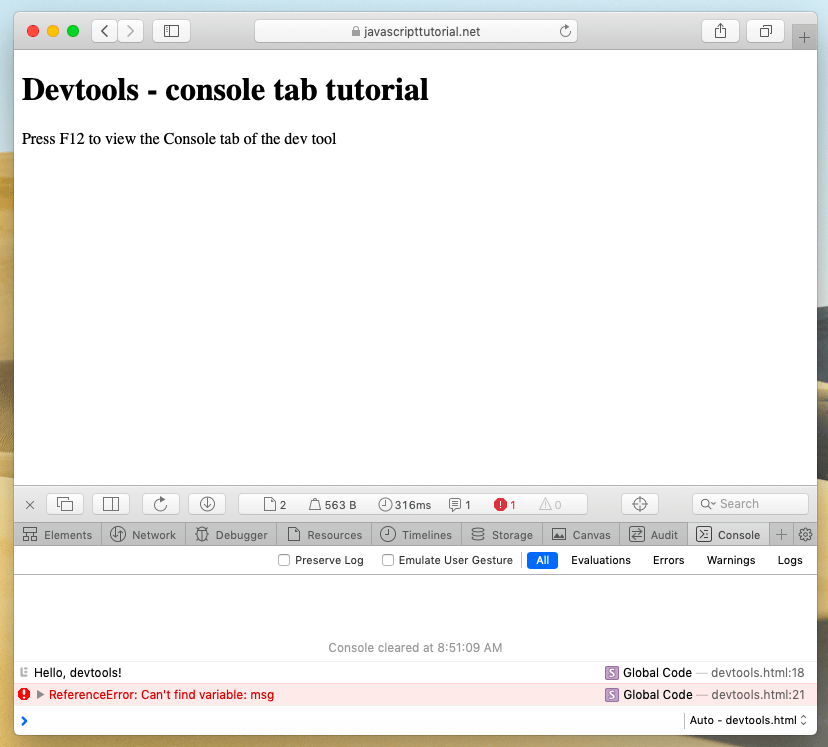Click the warning count triangle indicator

550,505
